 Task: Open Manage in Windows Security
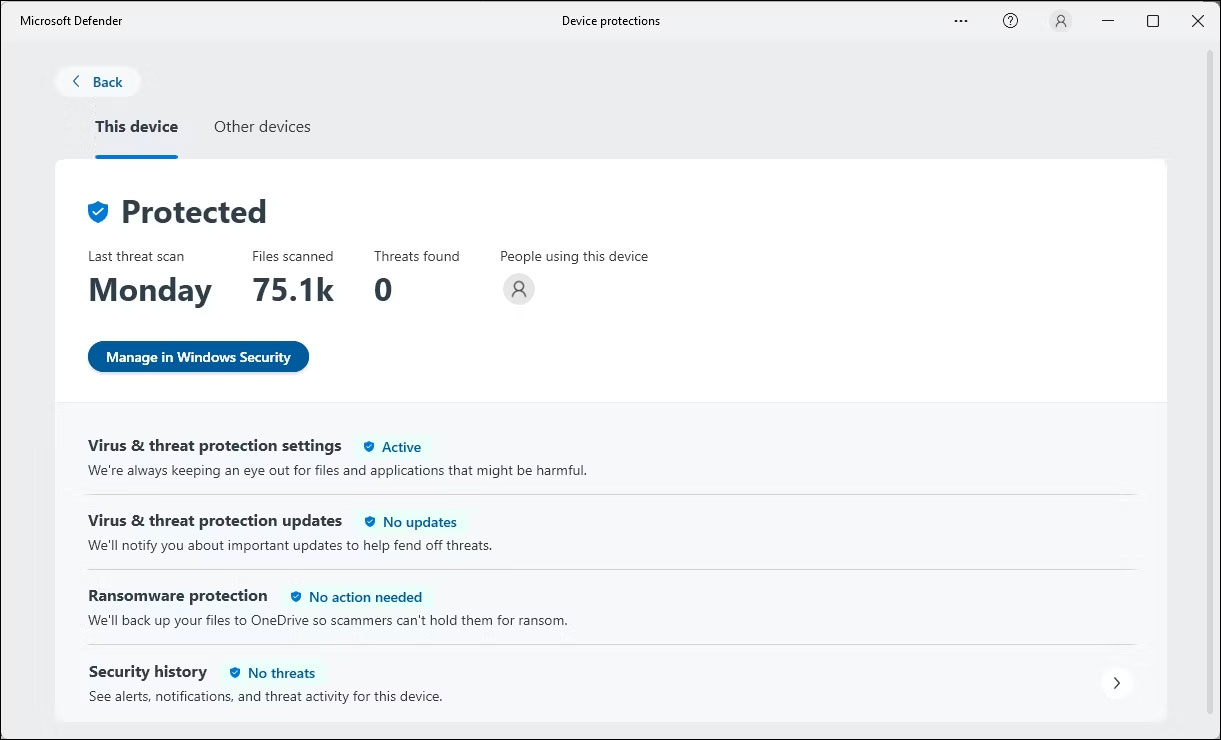pyautogui.click(x=198, y=356)
